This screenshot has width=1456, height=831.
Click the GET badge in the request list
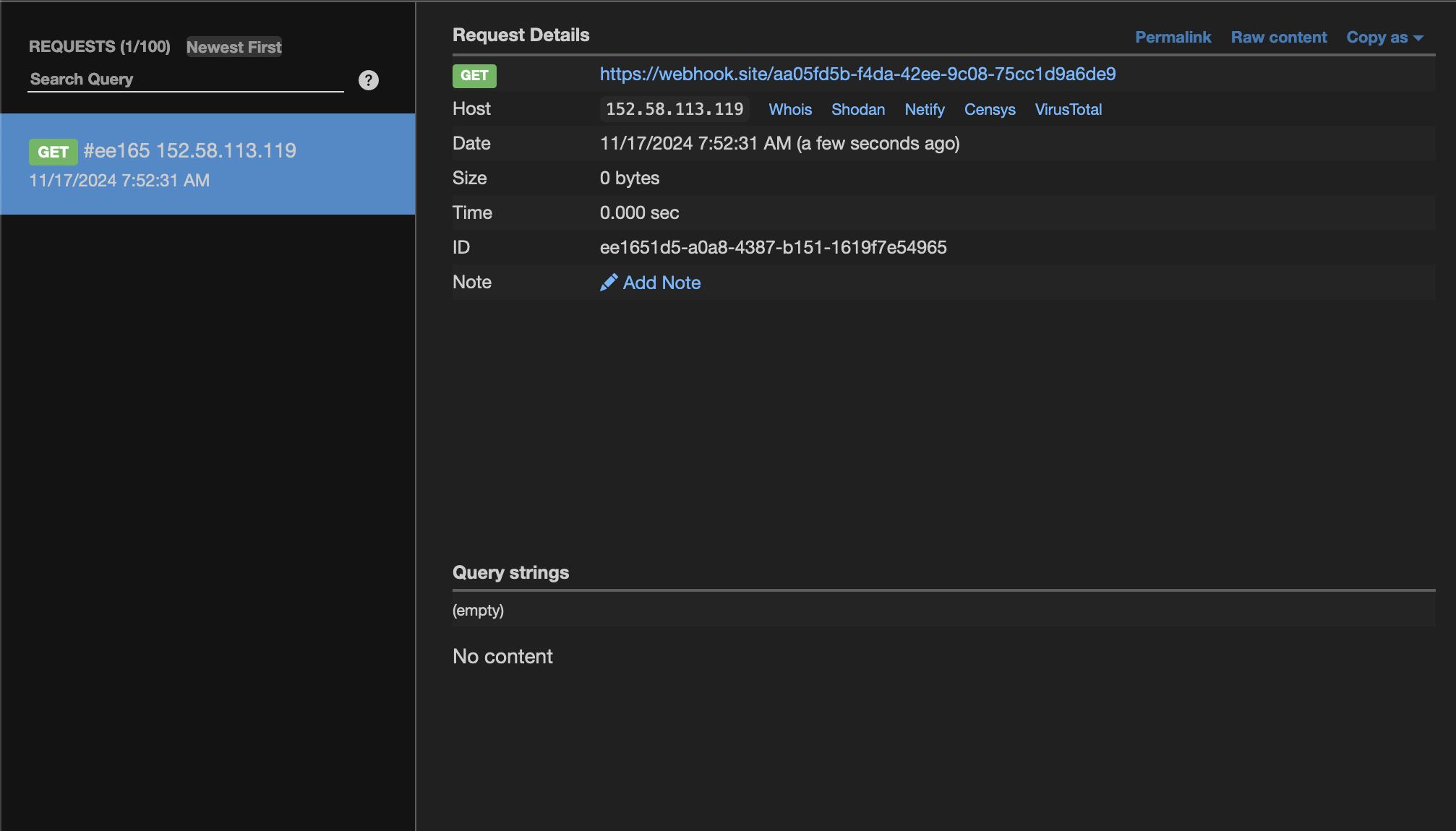click(53, 152)
